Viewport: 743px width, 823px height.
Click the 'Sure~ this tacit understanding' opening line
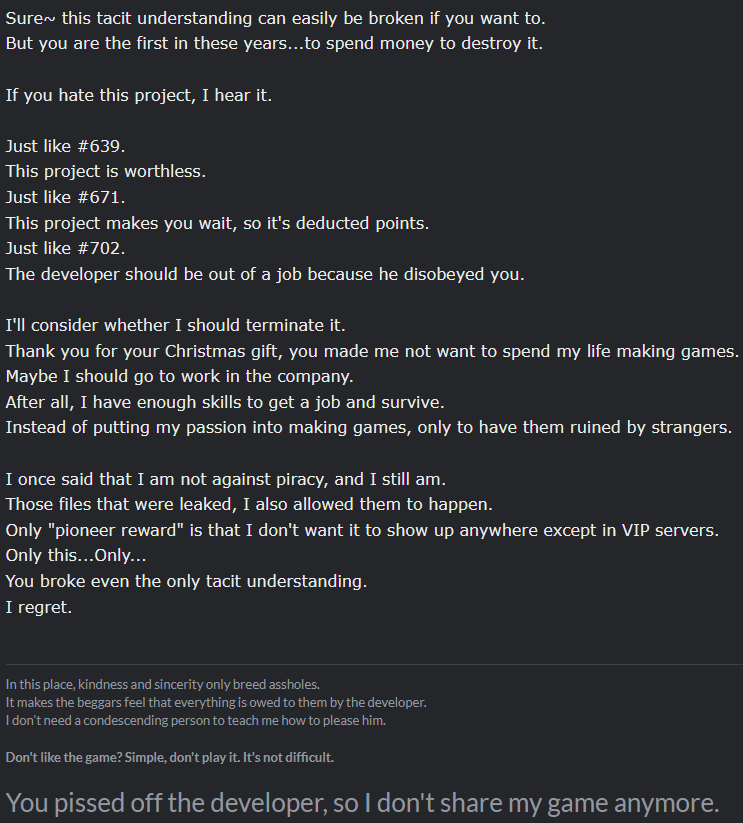coord(275,18)
